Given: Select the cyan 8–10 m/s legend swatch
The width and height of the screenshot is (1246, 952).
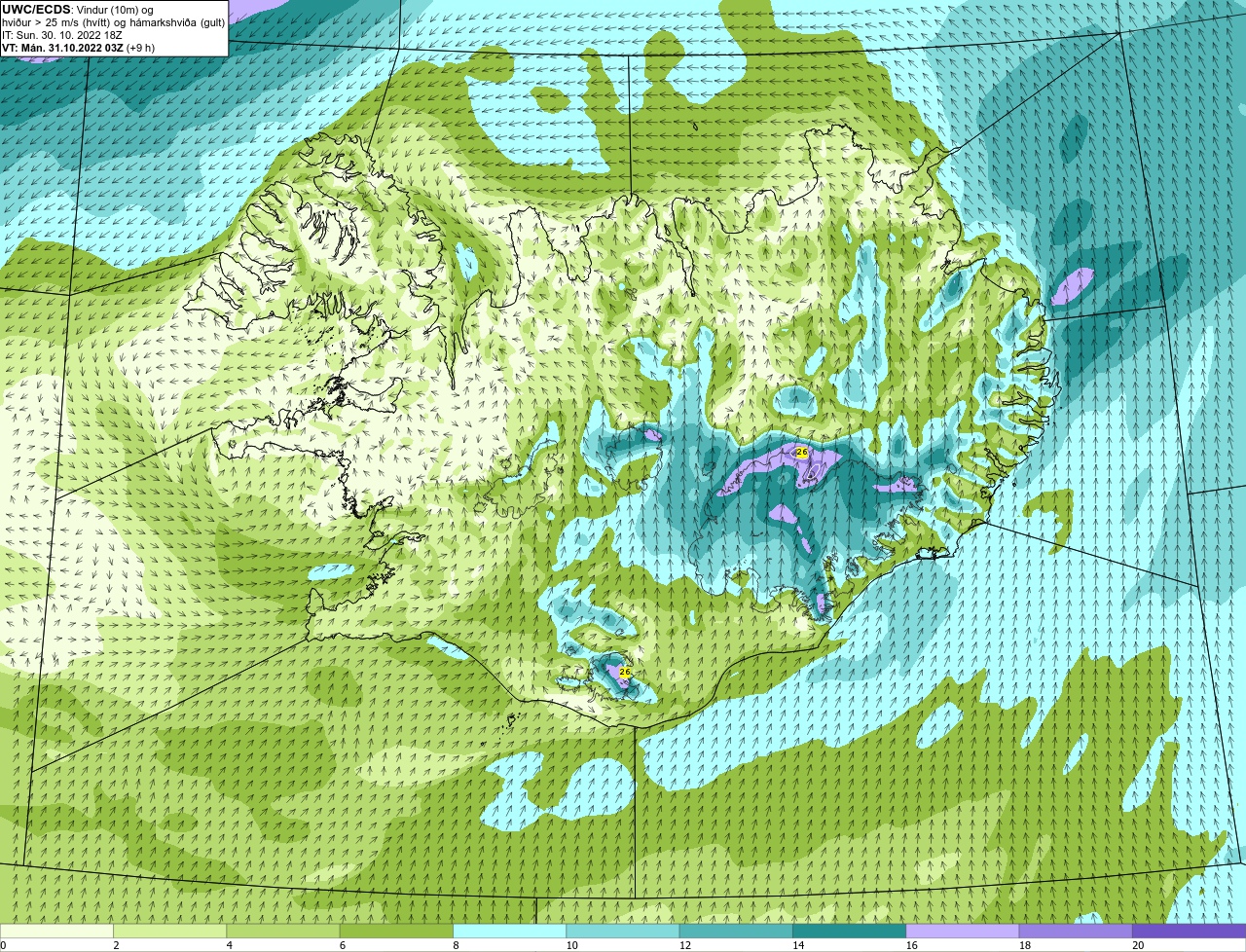Looking at the screenshot, I should 510,931.
